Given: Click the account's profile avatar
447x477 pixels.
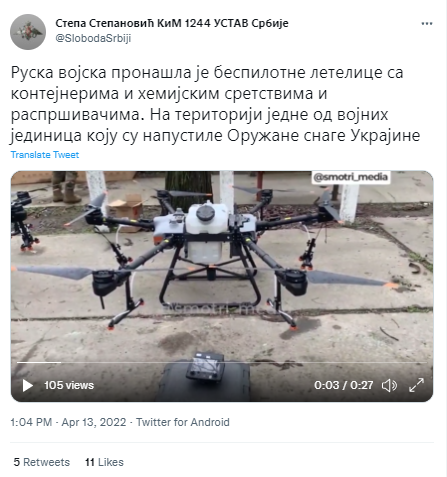Looking at the screenshot, I should [x=28, y=32].
